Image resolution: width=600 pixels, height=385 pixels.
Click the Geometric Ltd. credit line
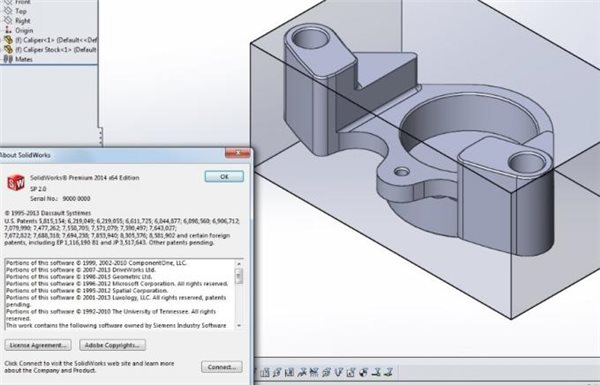pos(79,277)
